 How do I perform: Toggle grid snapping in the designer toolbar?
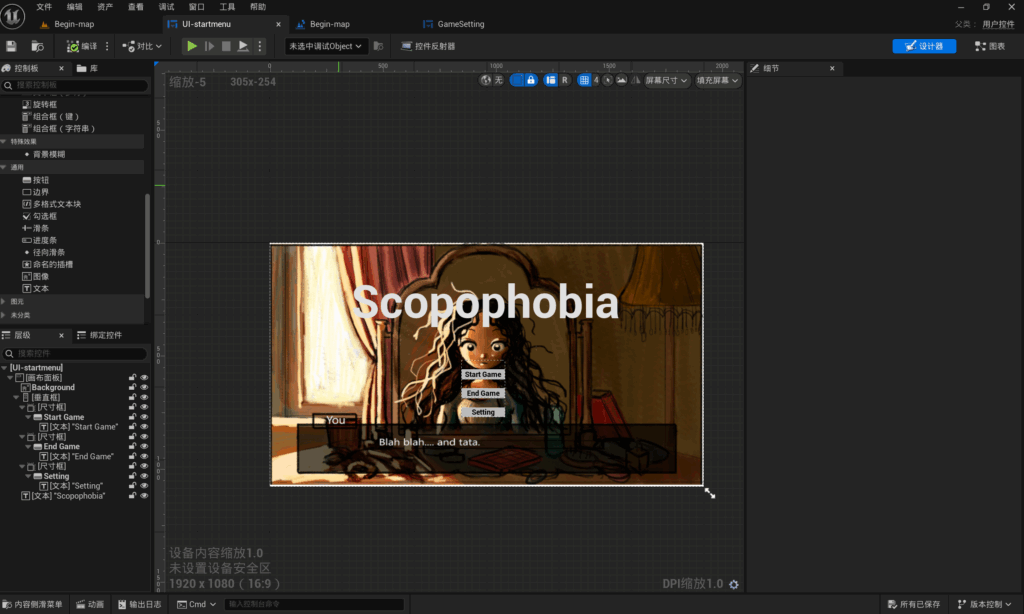[584, 80]
